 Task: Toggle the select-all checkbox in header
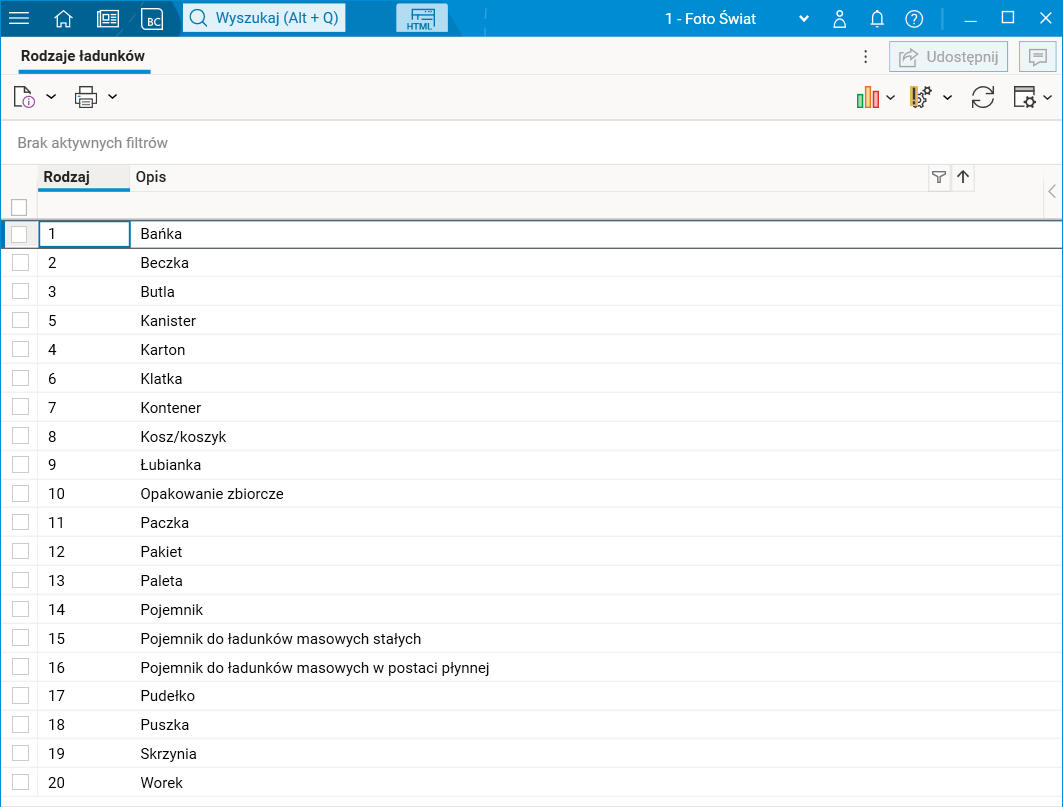click(19, 207)
